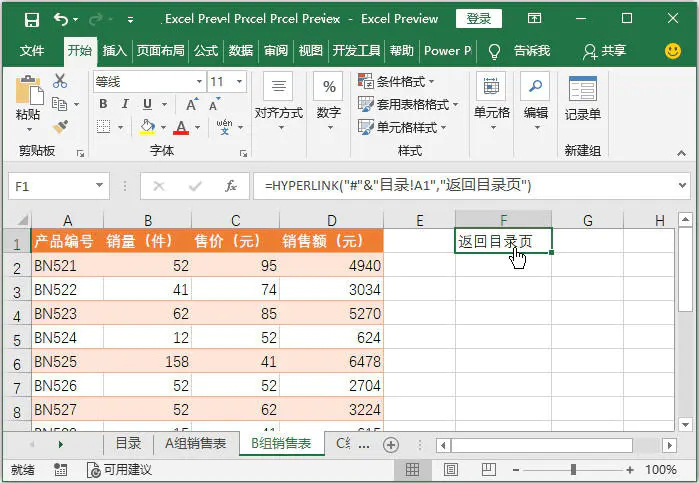
Task: Open the 开发工具 ribbon tab
Action: pos(356,51)
